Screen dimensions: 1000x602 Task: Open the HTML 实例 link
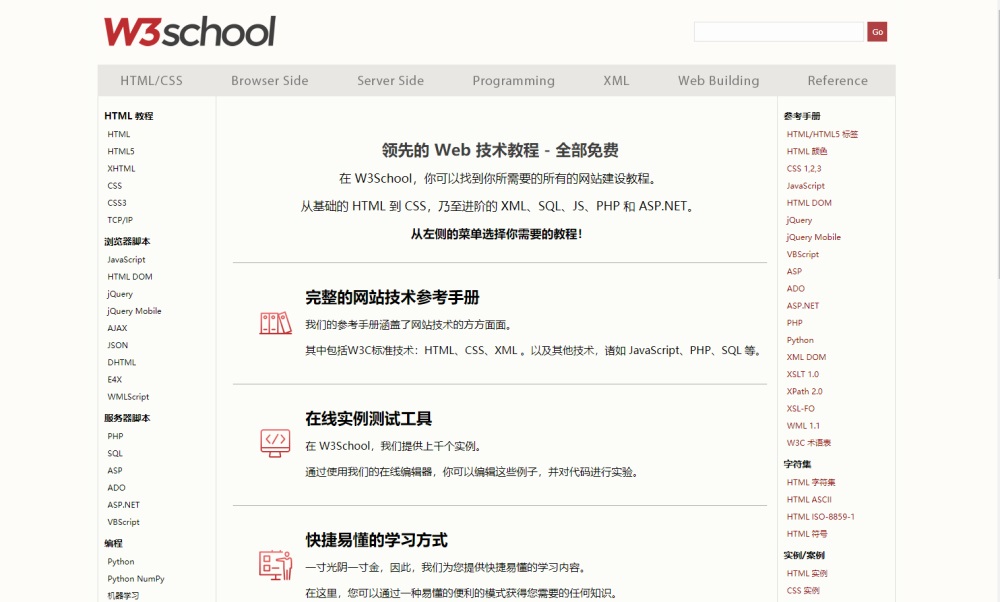807,573
